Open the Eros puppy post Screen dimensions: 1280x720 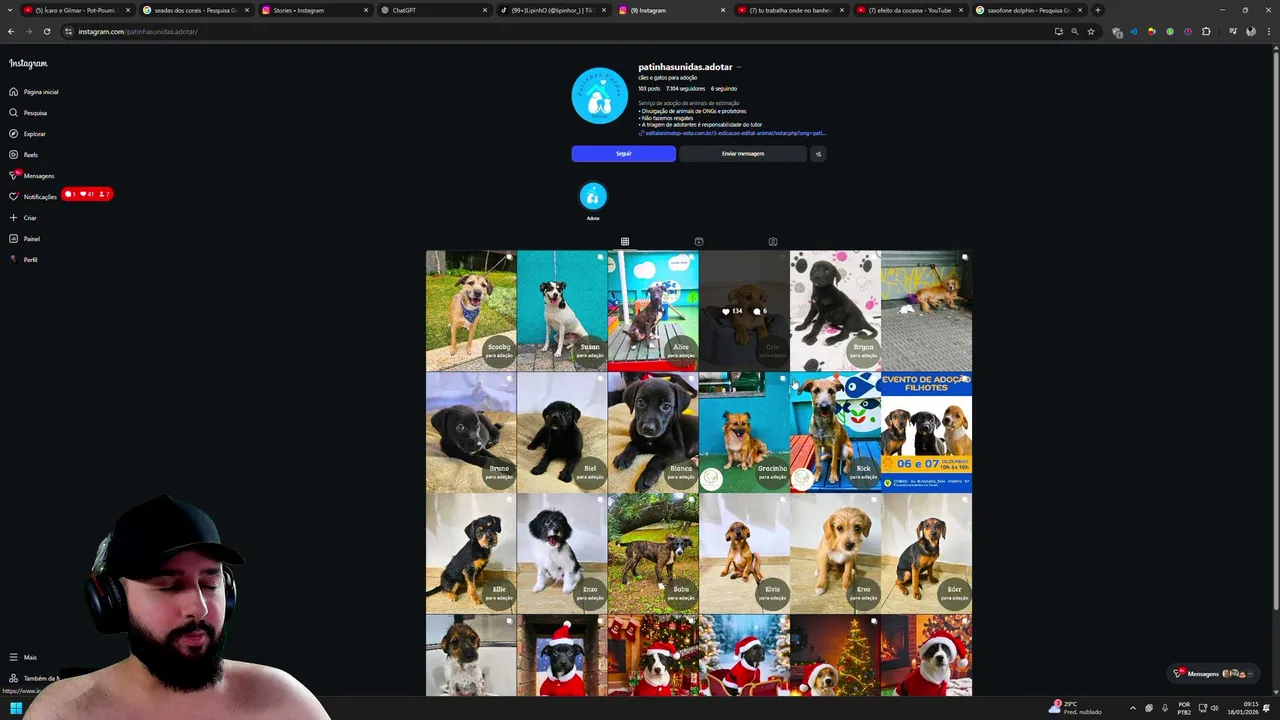(x=835, y=553)
